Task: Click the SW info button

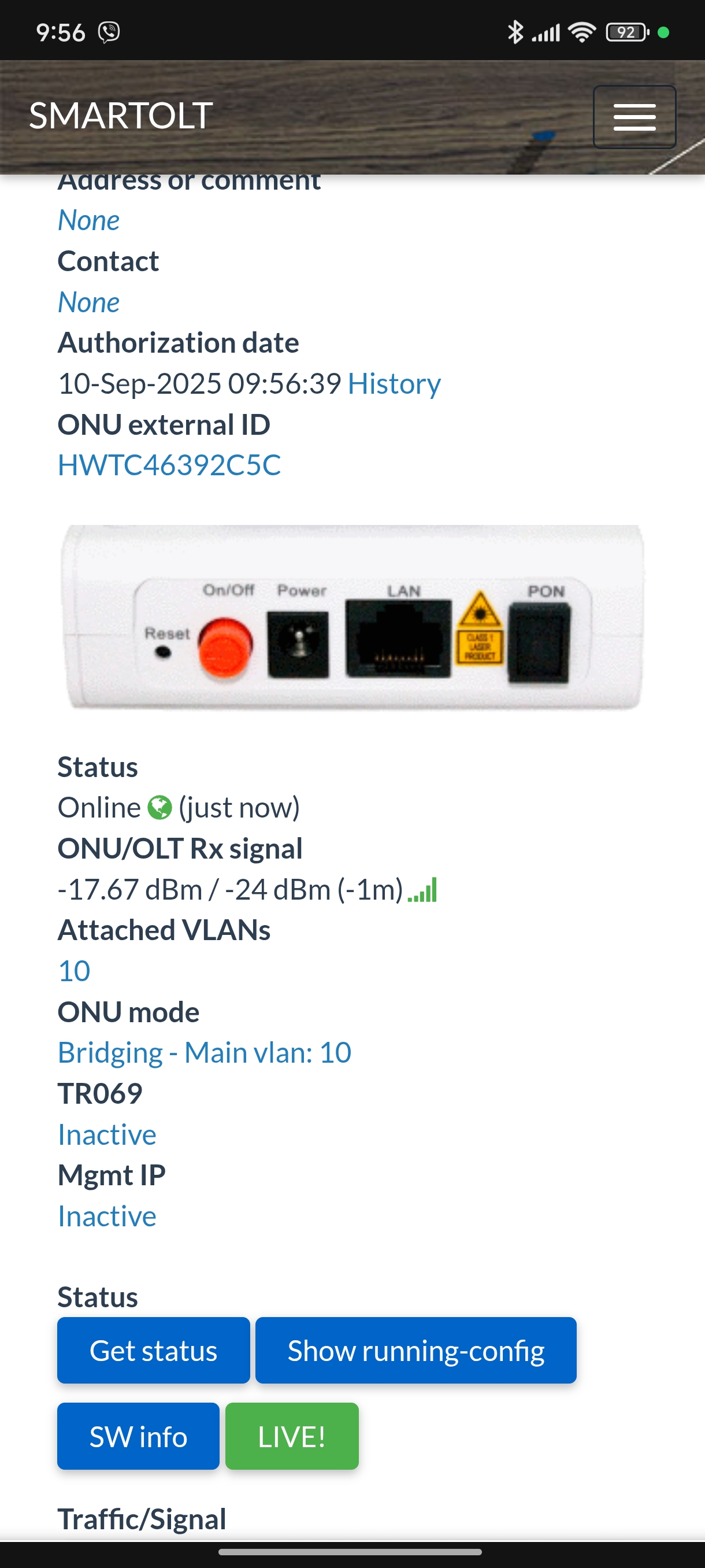Action: (138, 1437)
